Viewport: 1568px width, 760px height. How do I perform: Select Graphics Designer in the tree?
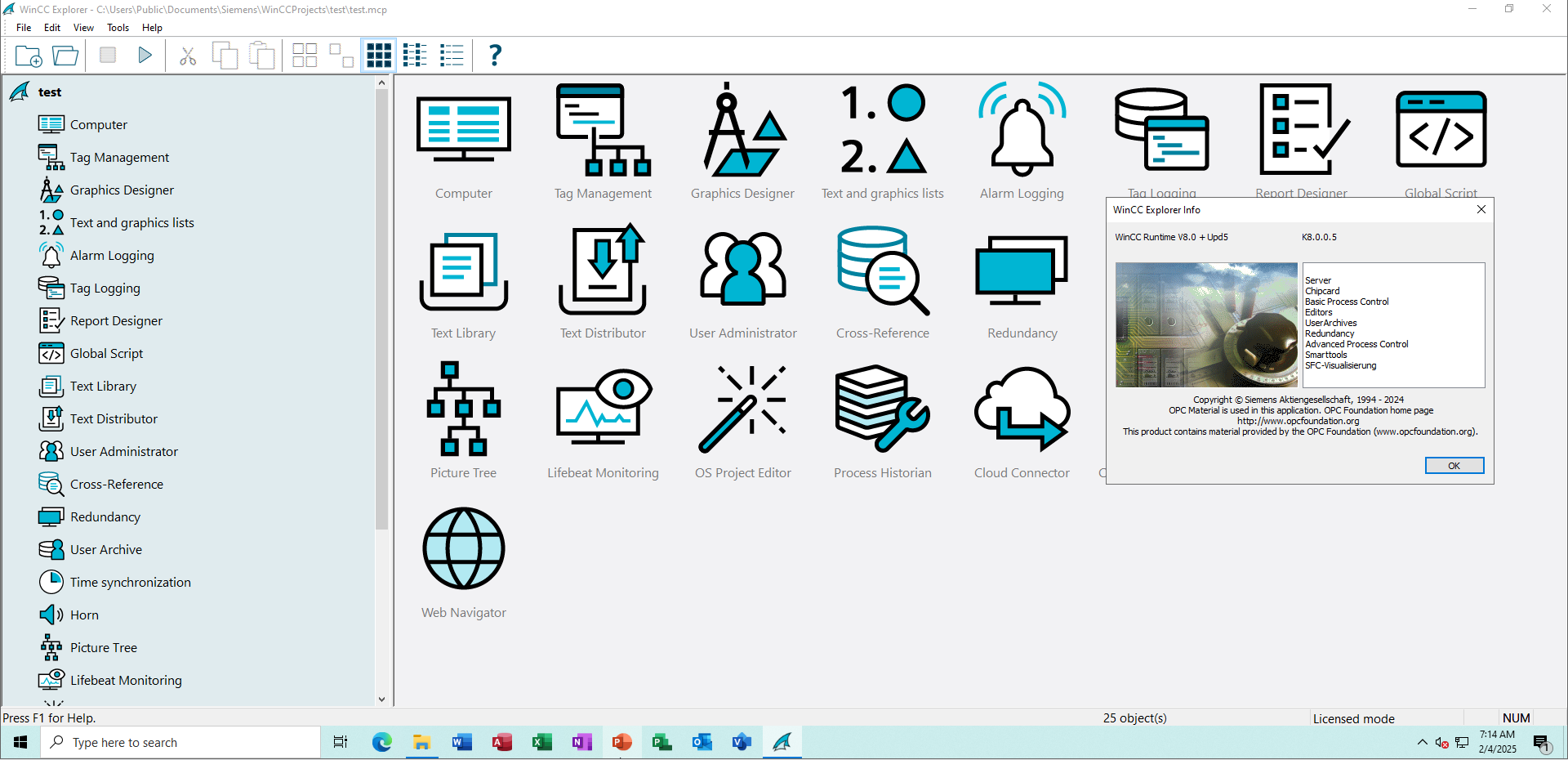(x=122, y=190)
